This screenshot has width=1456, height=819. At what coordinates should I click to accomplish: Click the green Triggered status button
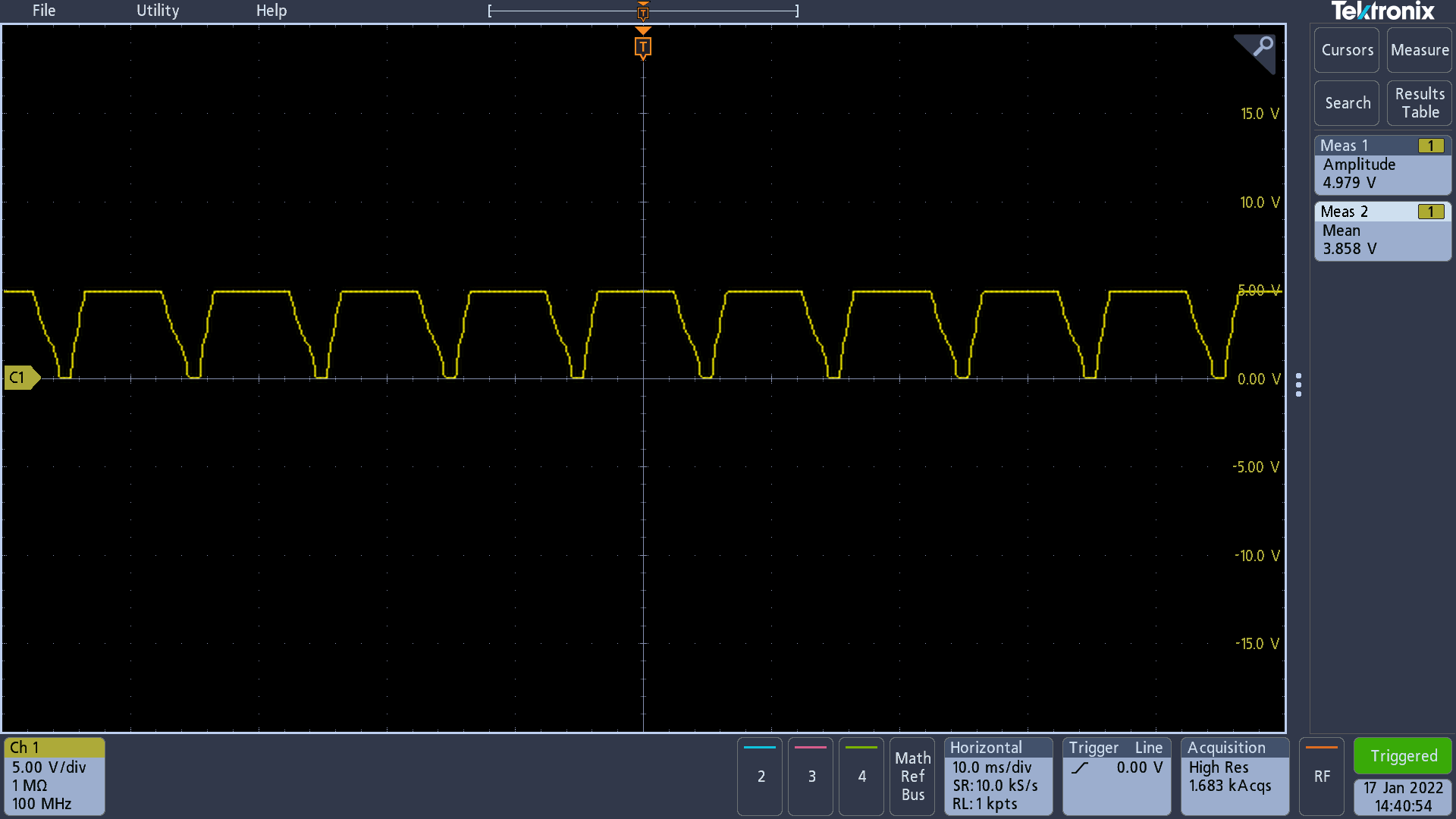click(1403, 756)
